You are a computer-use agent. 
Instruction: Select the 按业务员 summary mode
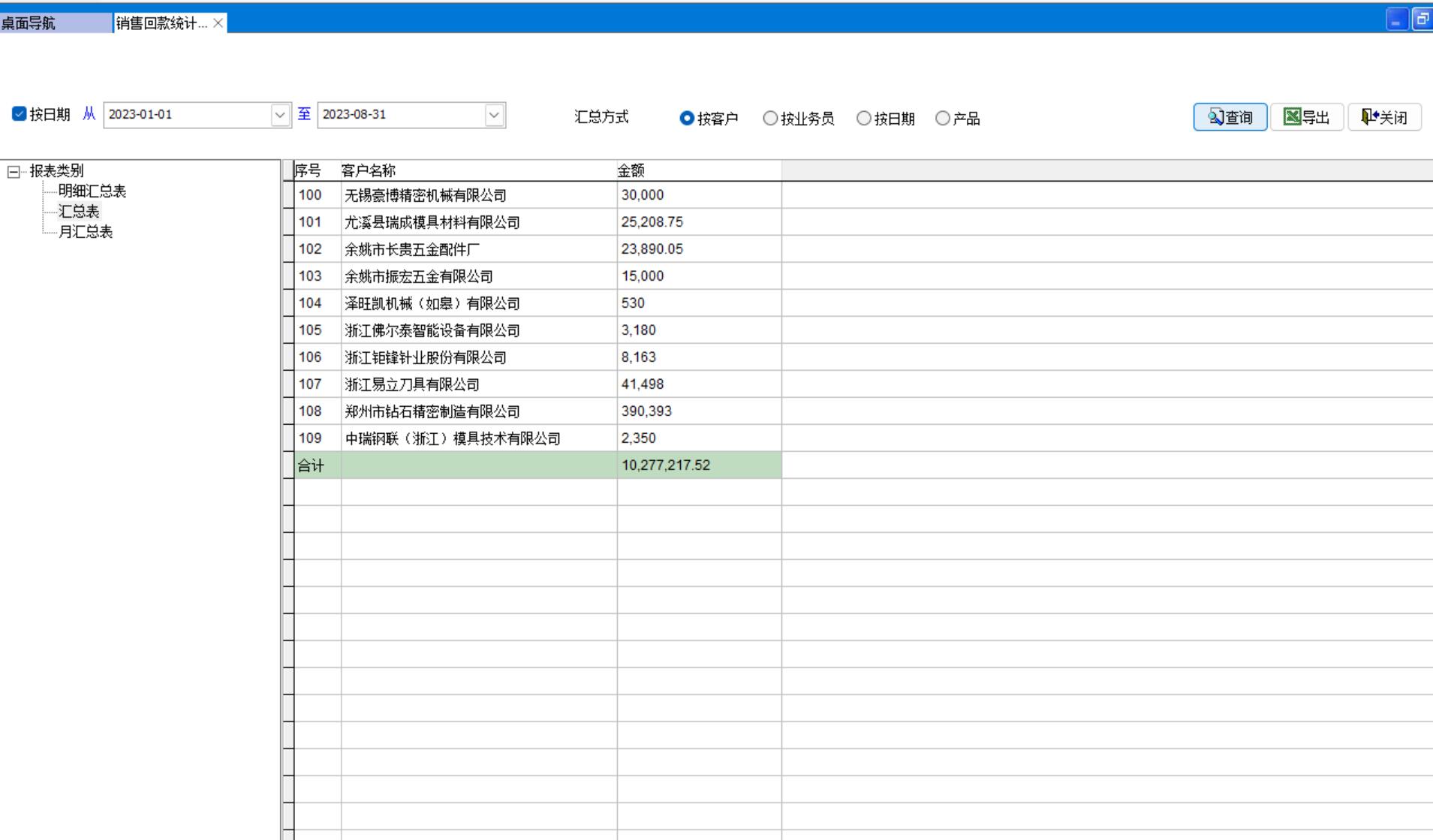tap(770, 119)
